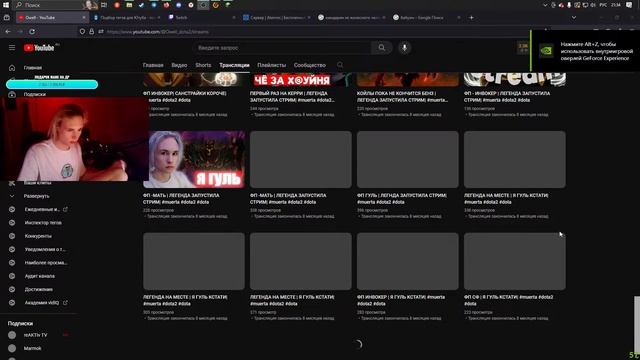Open the channel tab search icon
The width and height of the screenshot is (640, 360).
click(x=340, y=65)
